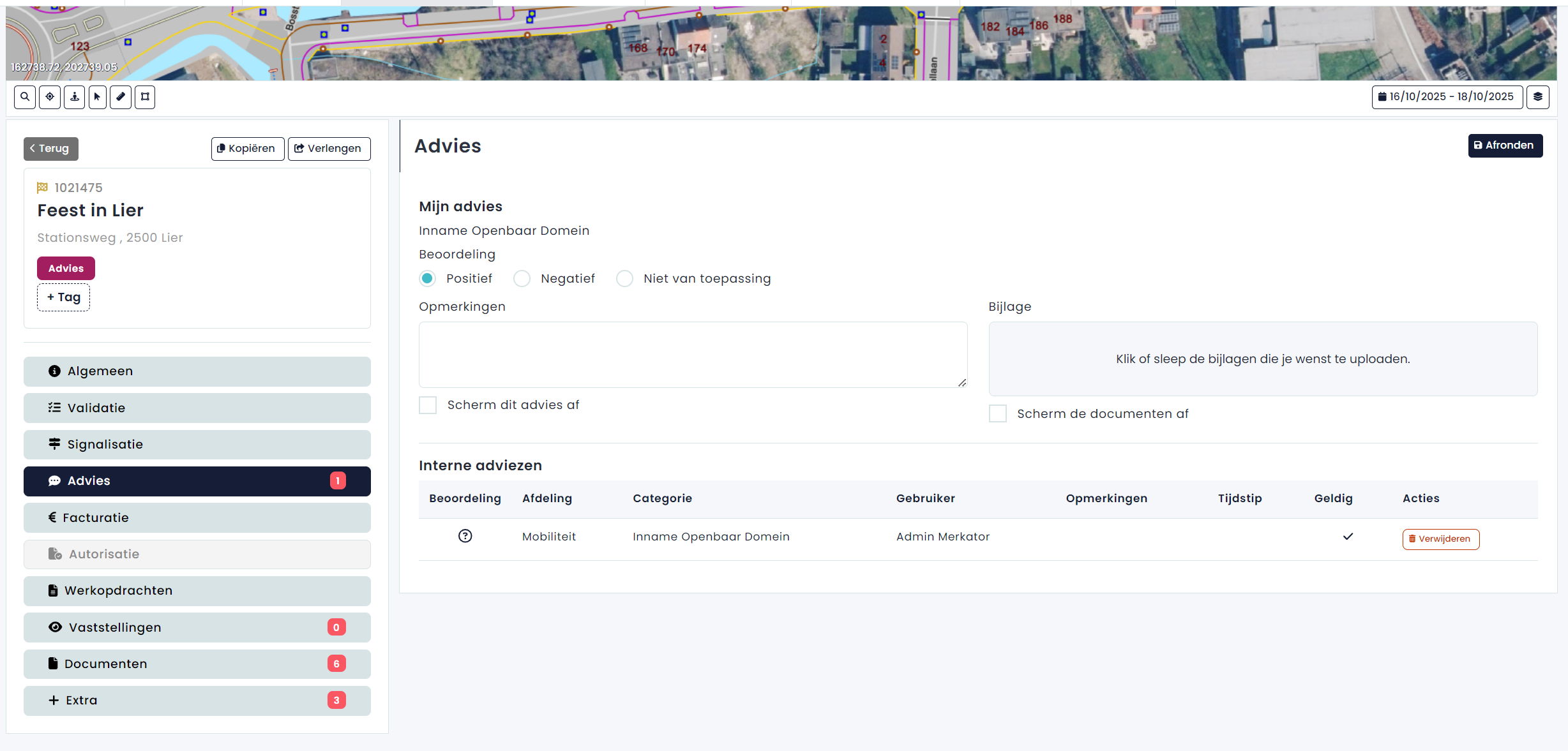Activate the ruler measure tool
Viewport: 1568px width, 751px height.
pyautogui.click(x=121, y=97)
